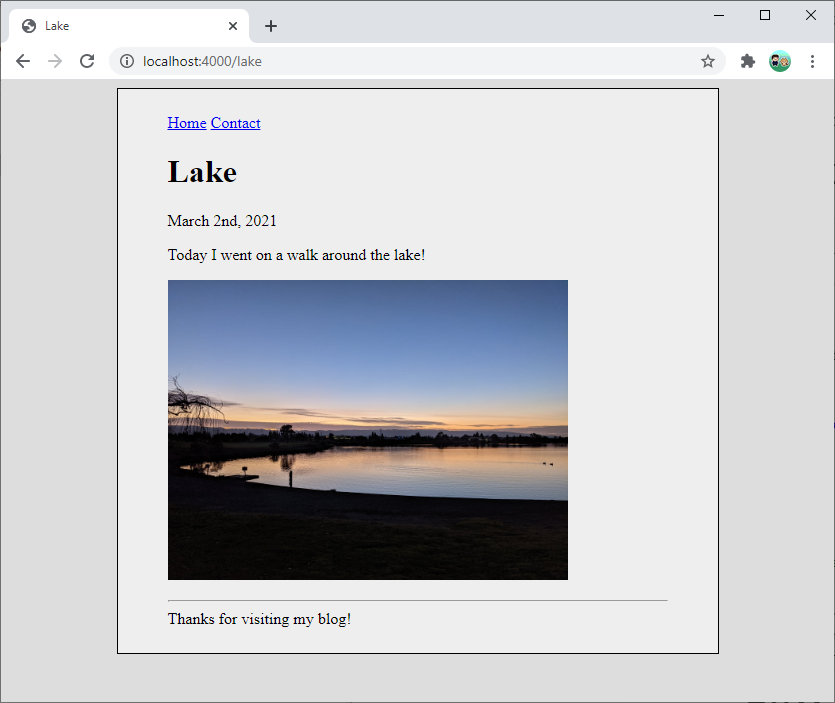Image resolution: width=835 pixels, height=703 pixels.
Task: Click the forward navigation arrow
Action: point(55,61)
